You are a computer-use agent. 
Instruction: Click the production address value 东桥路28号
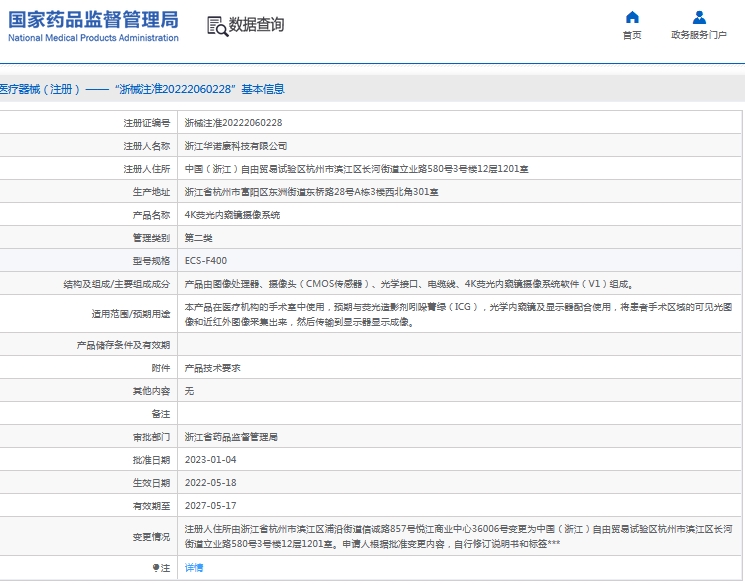tap(311, 192)
